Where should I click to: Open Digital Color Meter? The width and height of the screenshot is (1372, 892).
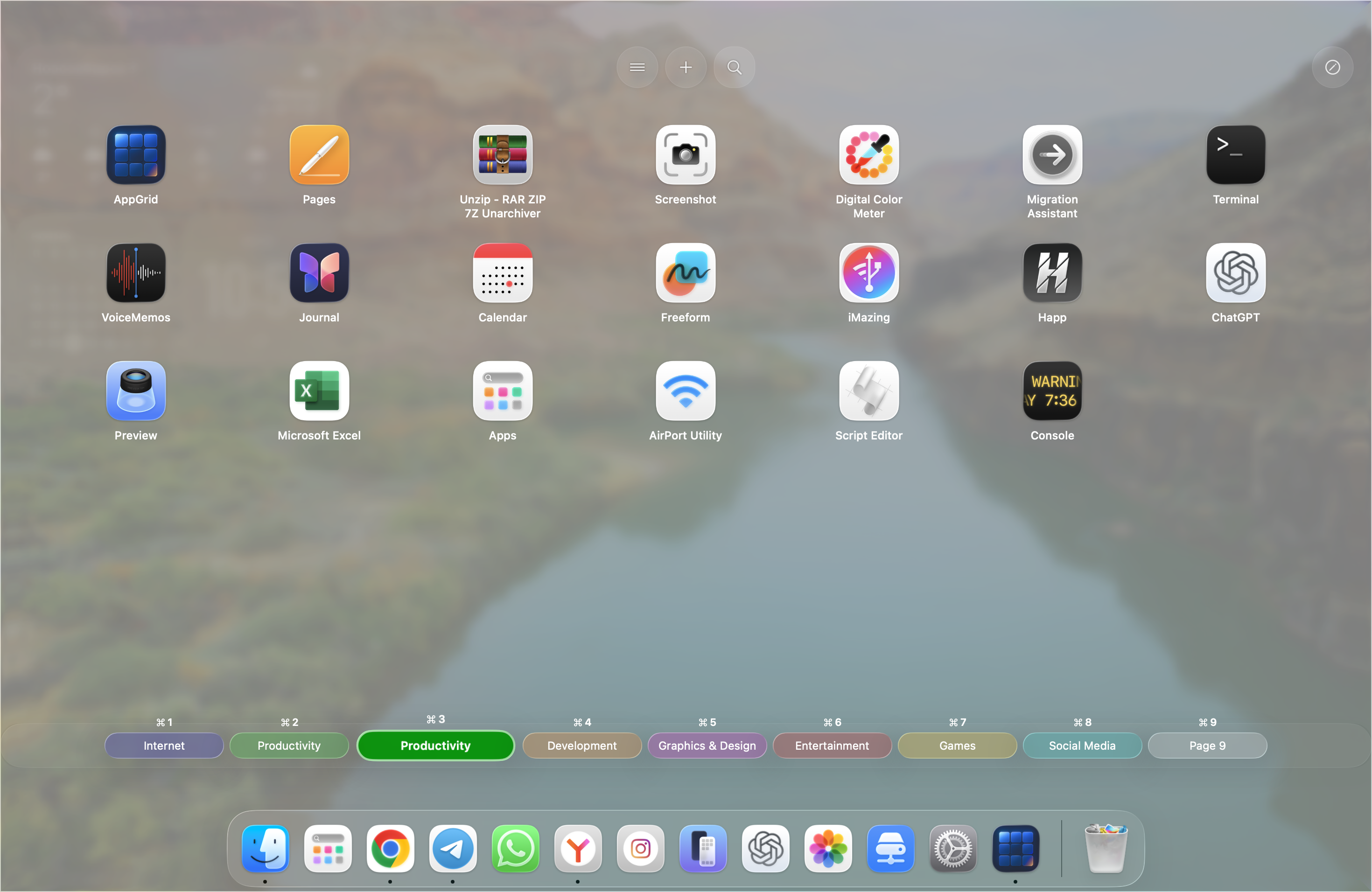click(x=869, y=154)
